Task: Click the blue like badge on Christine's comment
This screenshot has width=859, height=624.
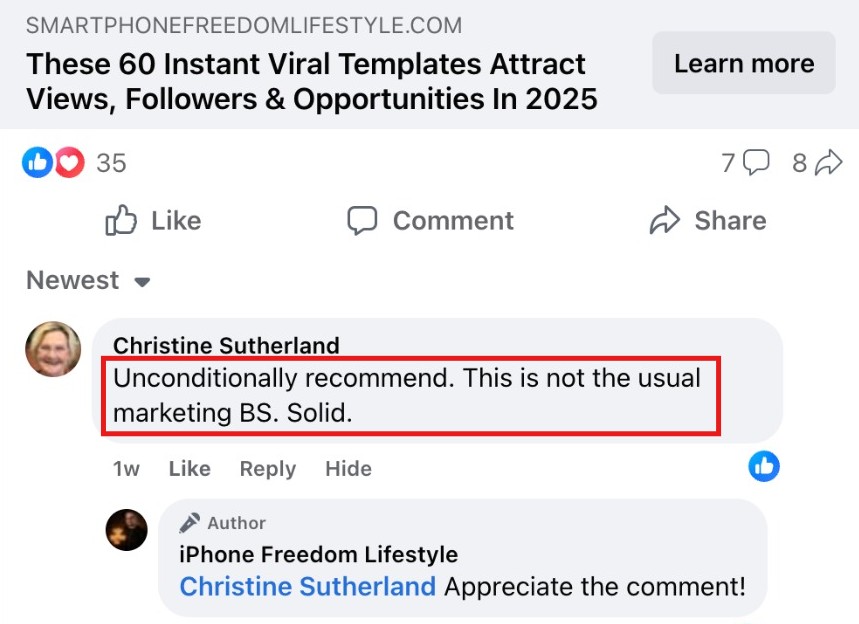Action: pyautogui.click(x=764, y=465)
